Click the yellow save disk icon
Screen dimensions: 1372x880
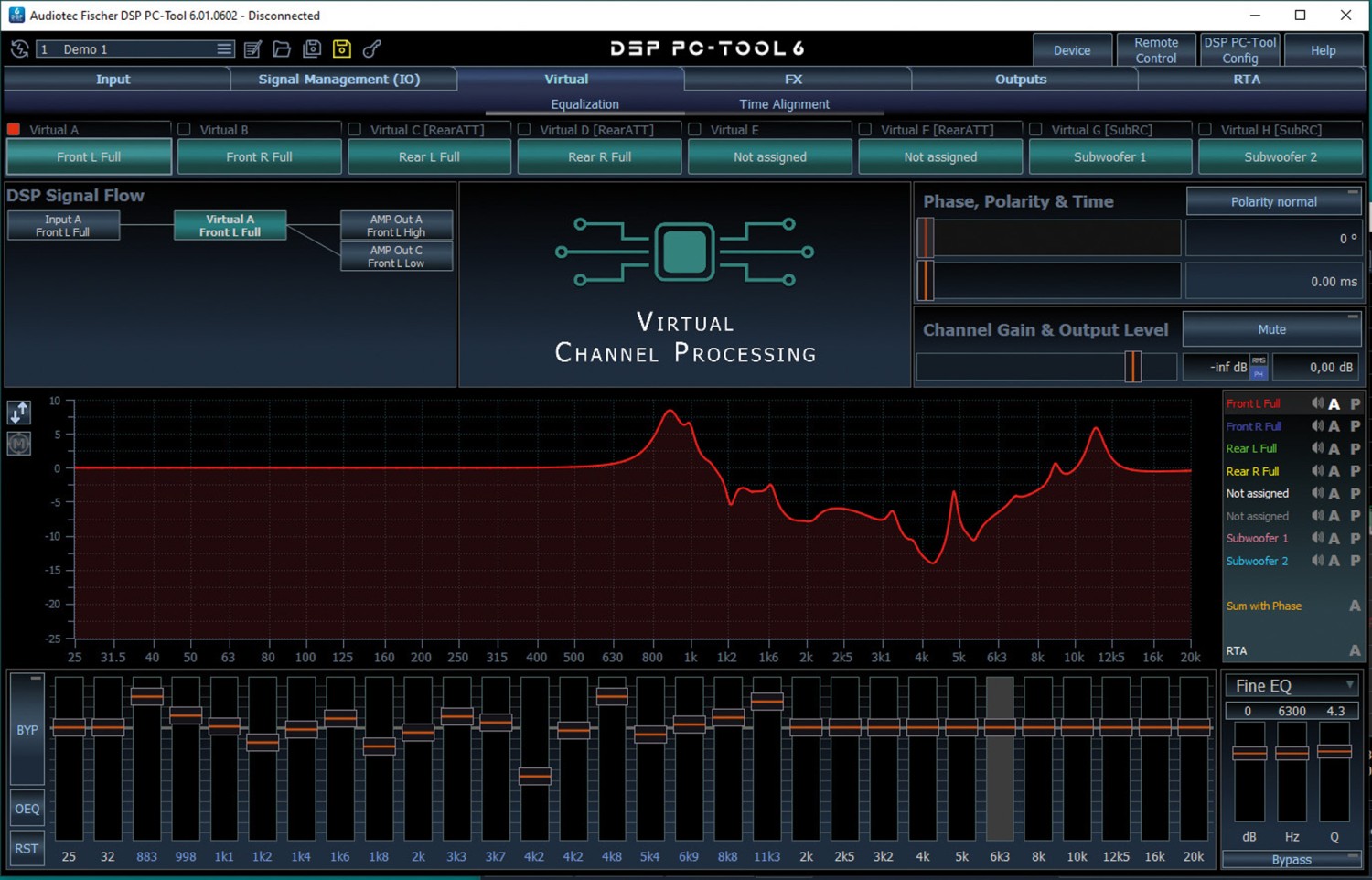[x=342, y=49]
